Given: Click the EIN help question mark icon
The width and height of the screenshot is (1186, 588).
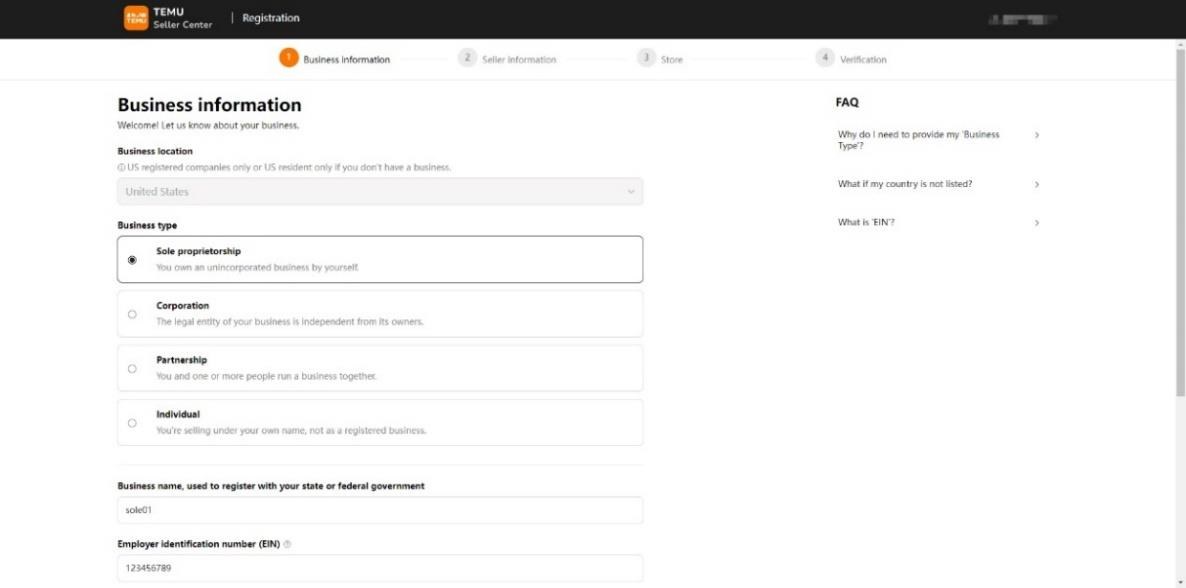Looking at the screenshot, I should point(288,544).
